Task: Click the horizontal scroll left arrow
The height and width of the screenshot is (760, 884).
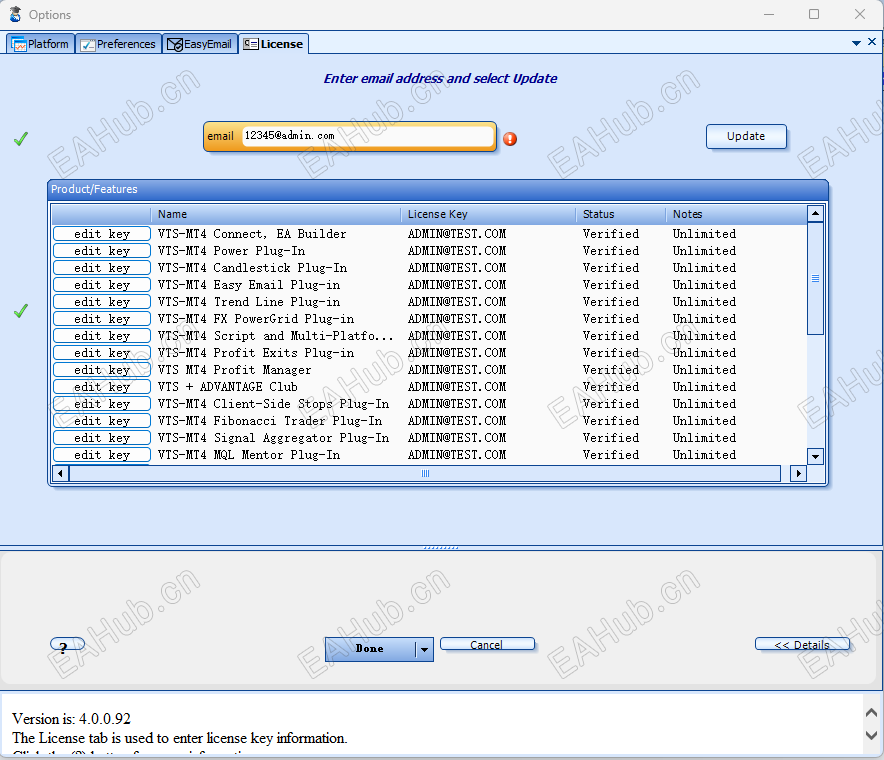Action: pos(60,474)
